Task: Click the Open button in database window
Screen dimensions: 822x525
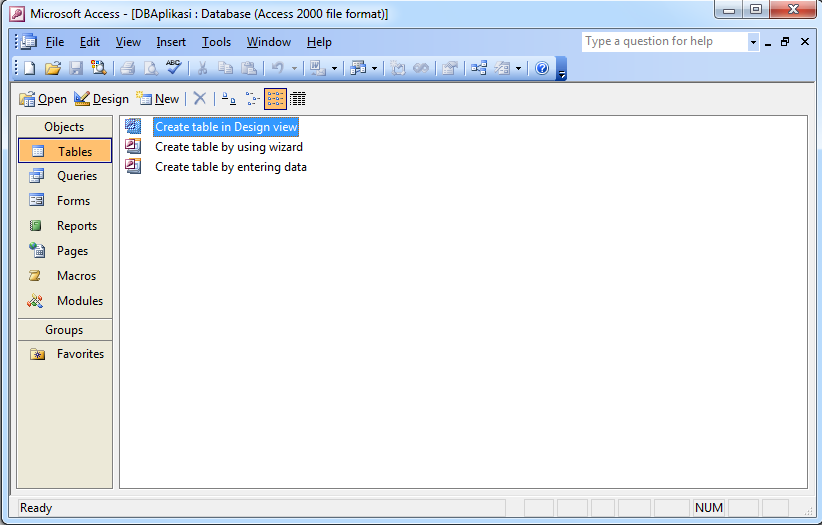Action: 43,99
